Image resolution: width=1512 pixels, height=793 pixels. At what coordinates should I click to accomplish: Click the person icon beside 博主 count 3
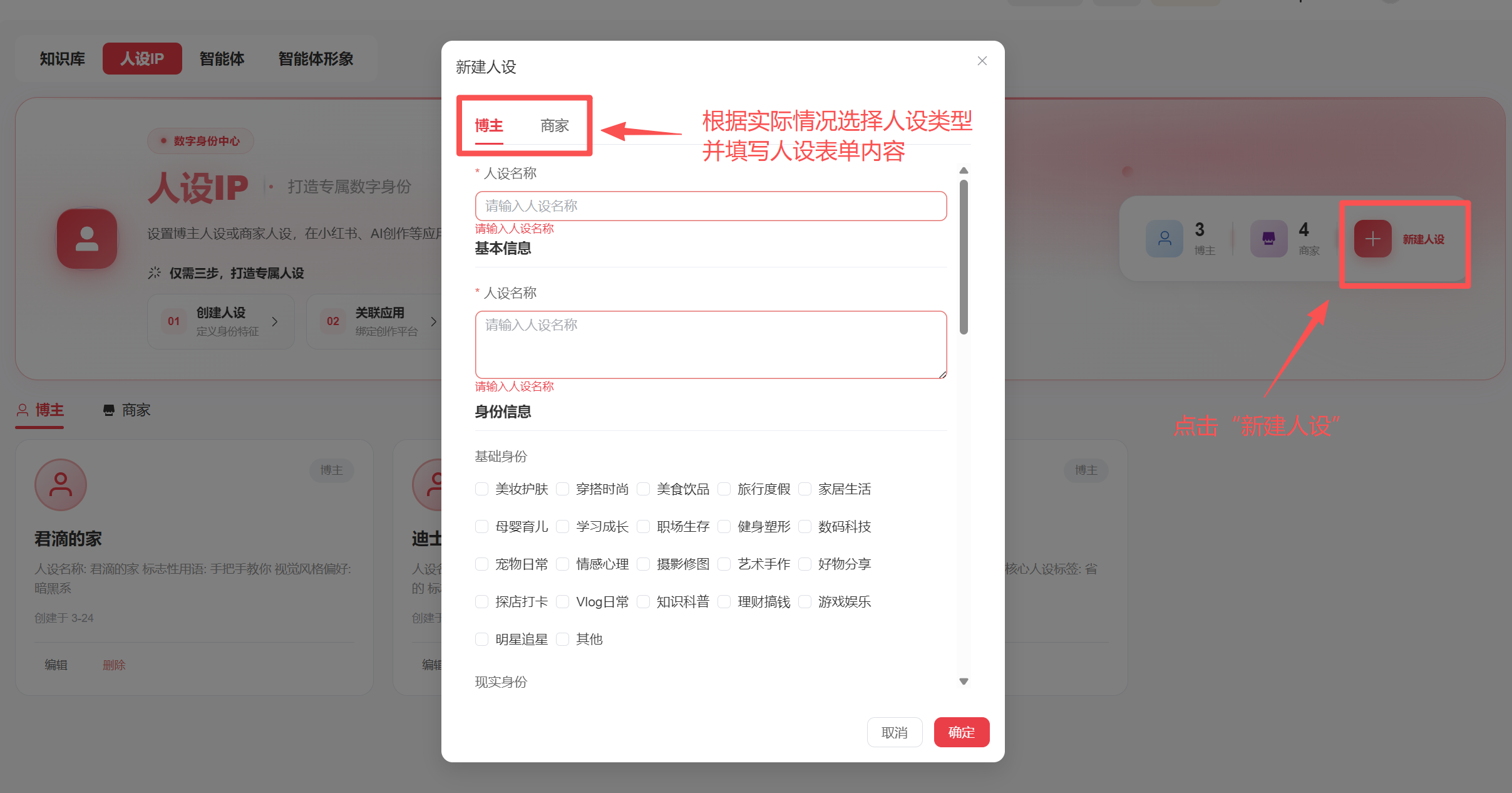[1164, 239]
